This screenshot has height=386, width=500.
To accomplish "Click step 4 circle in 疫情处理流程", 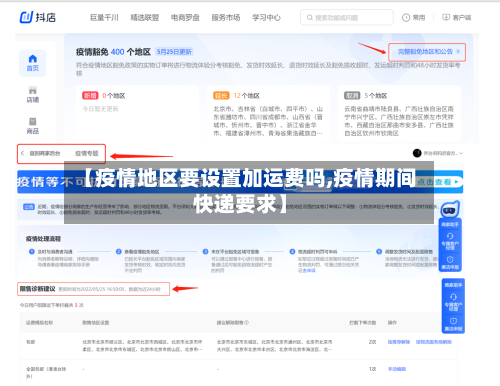I will (292, 252).
